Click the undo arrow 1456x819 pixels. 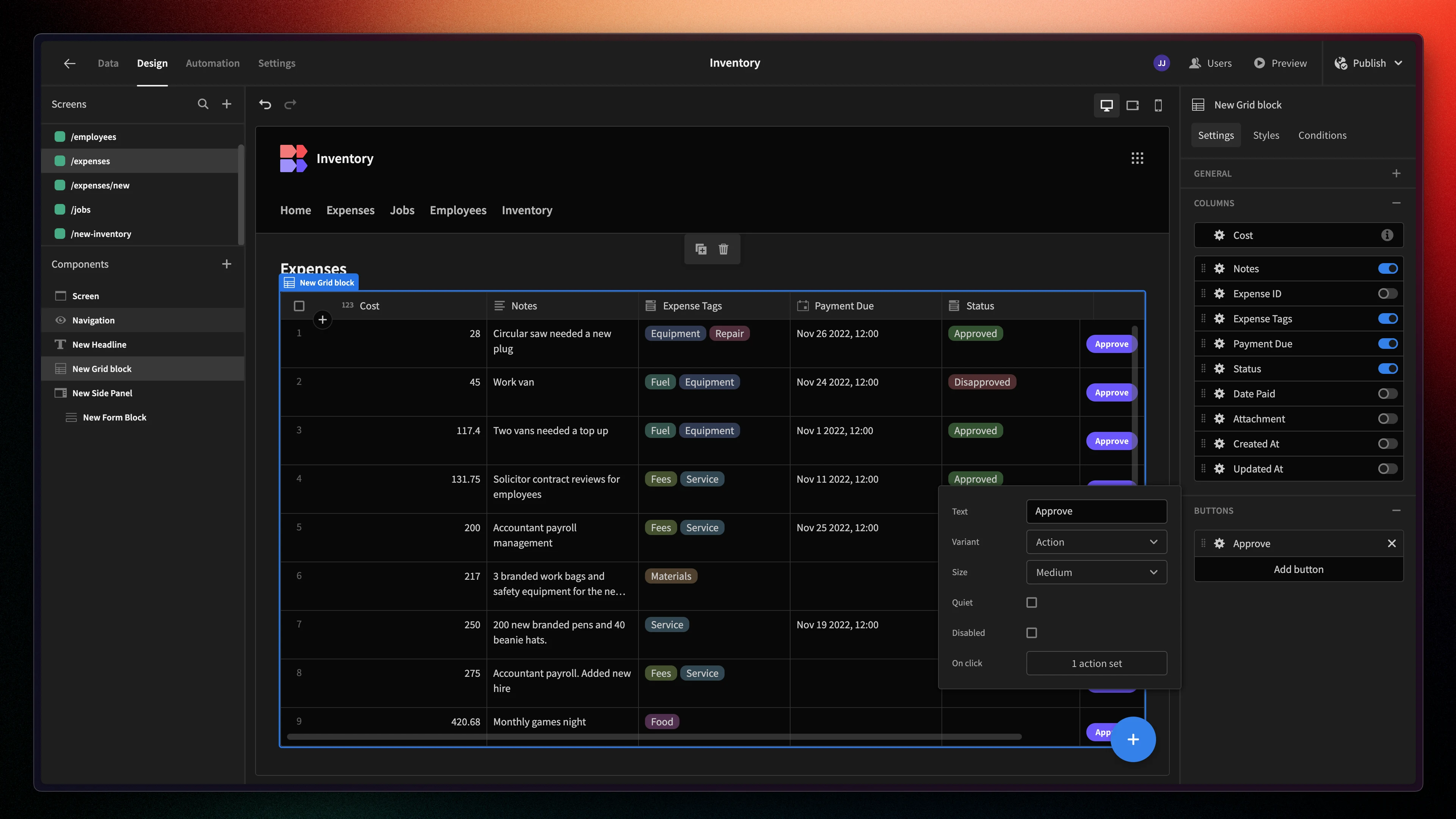tap(265, 105)
